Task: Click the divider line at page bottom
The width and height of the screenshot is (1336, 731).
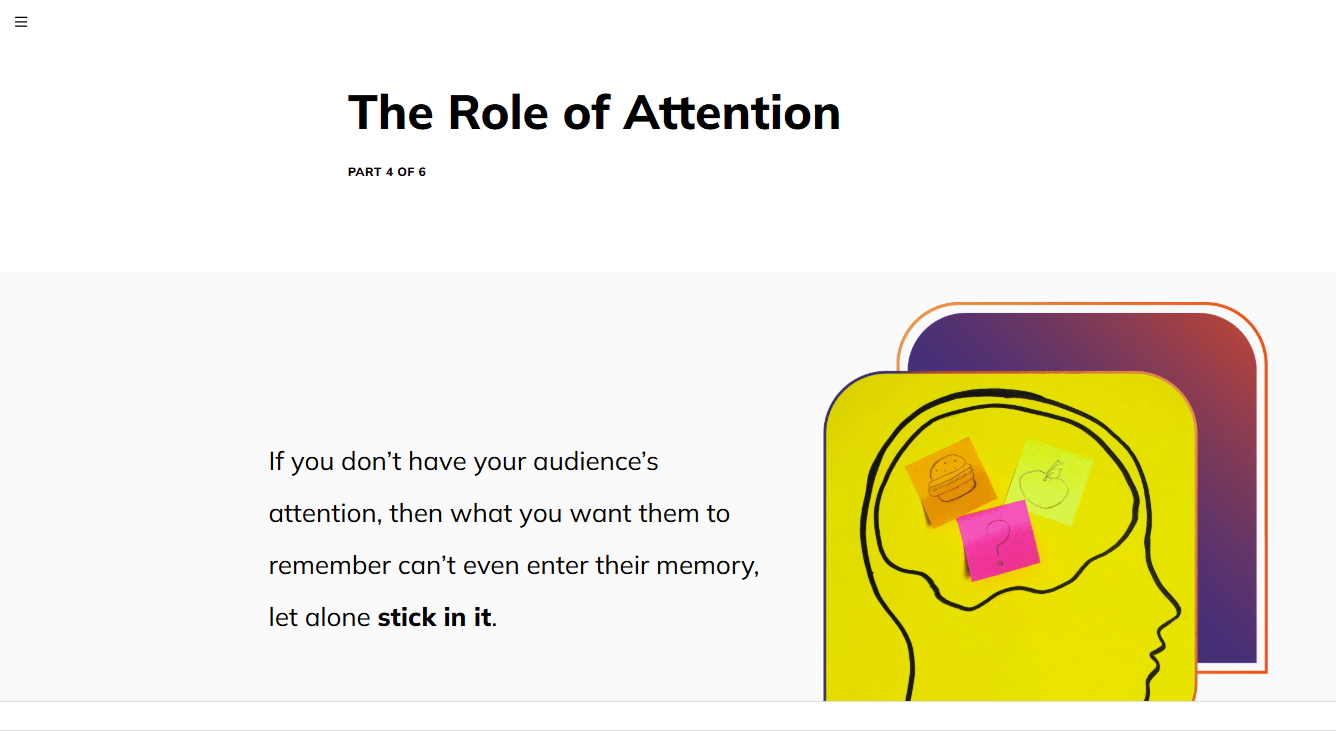Action: pos(668,702)
